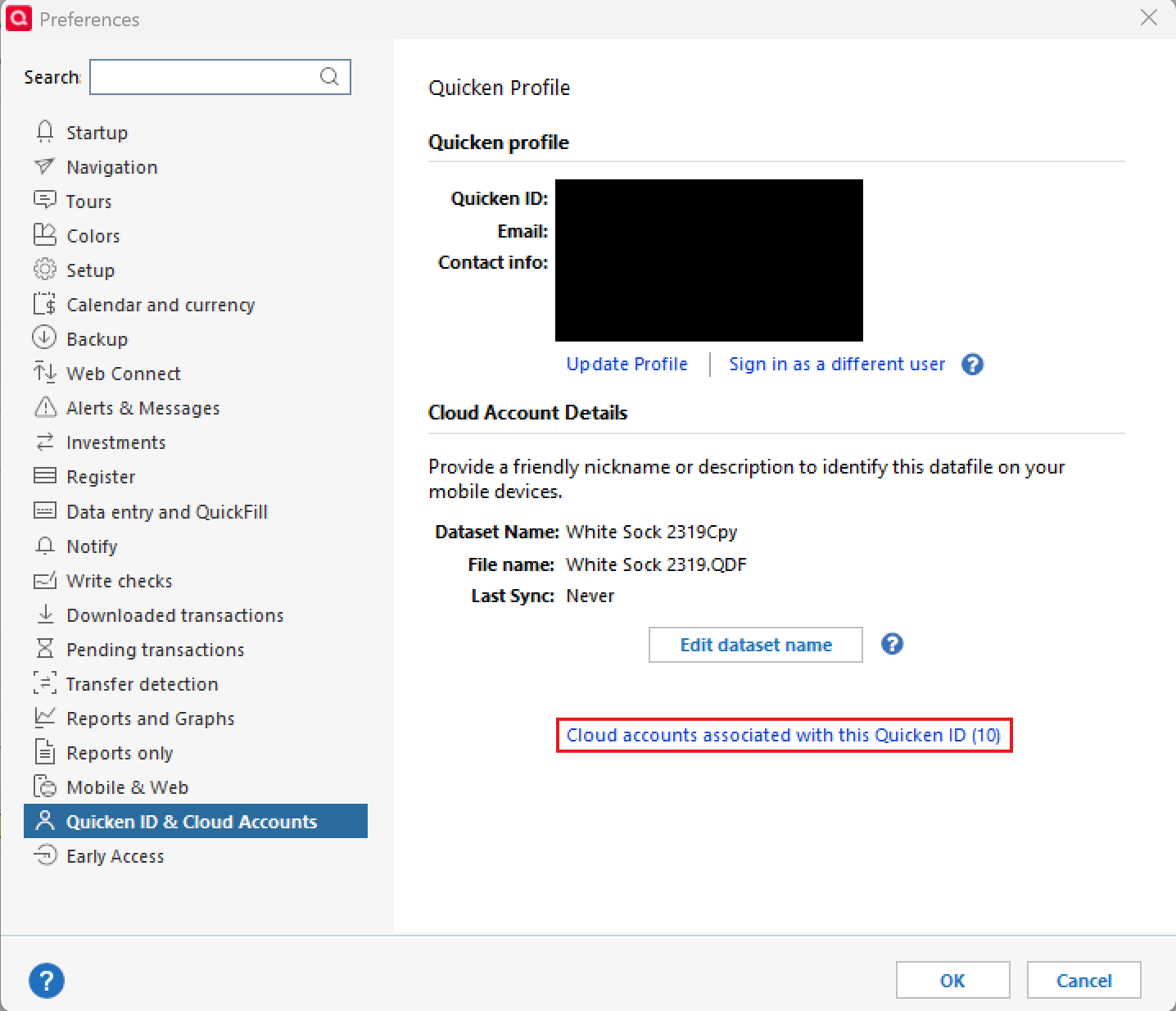The width and height of the screenshot is (1176, 1011).
Task: Open Transfer detection settings
Action: (142, 684)
